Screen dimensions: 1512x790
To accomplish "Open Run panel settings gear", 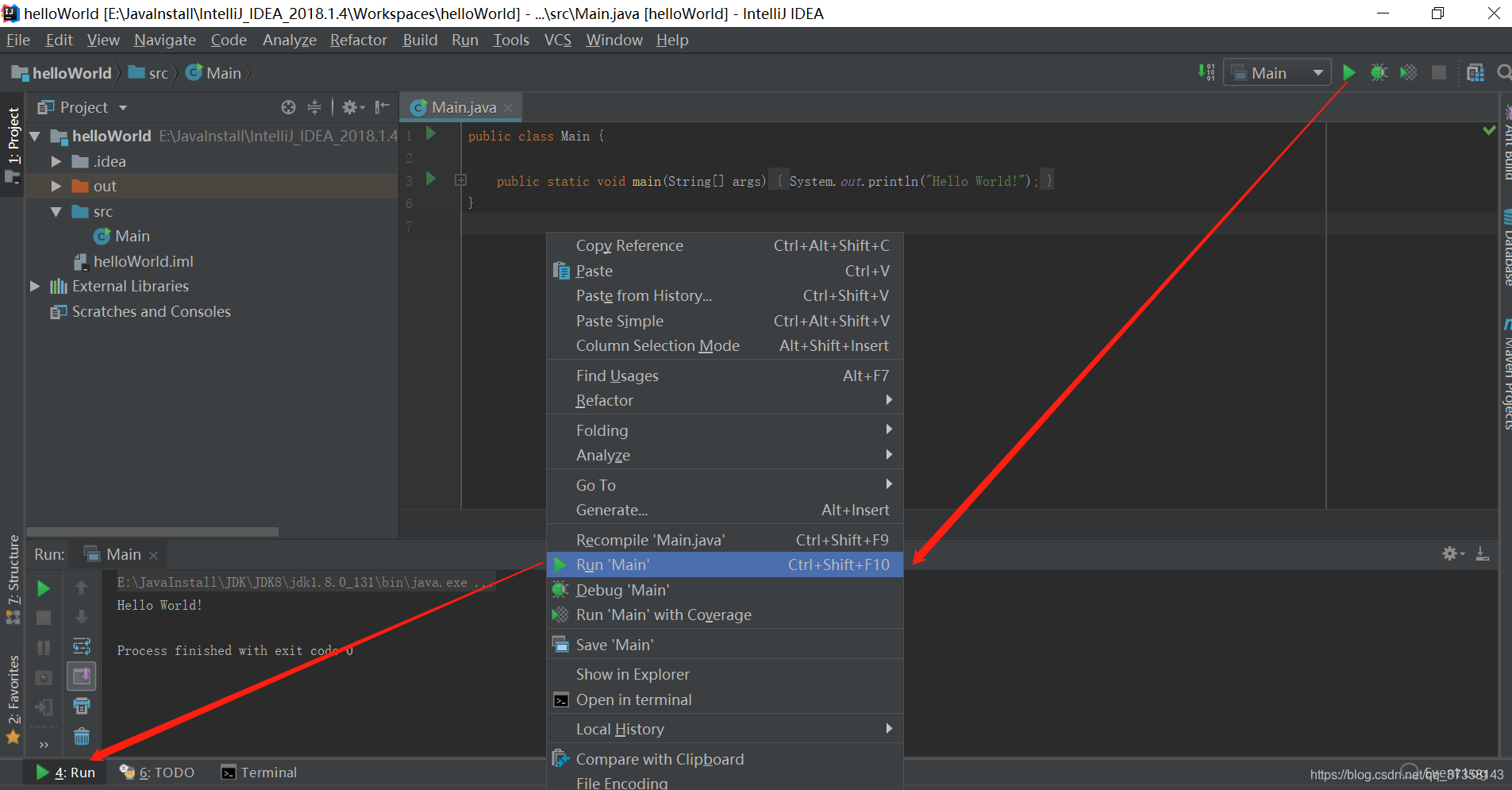I will coord(1452,553).
